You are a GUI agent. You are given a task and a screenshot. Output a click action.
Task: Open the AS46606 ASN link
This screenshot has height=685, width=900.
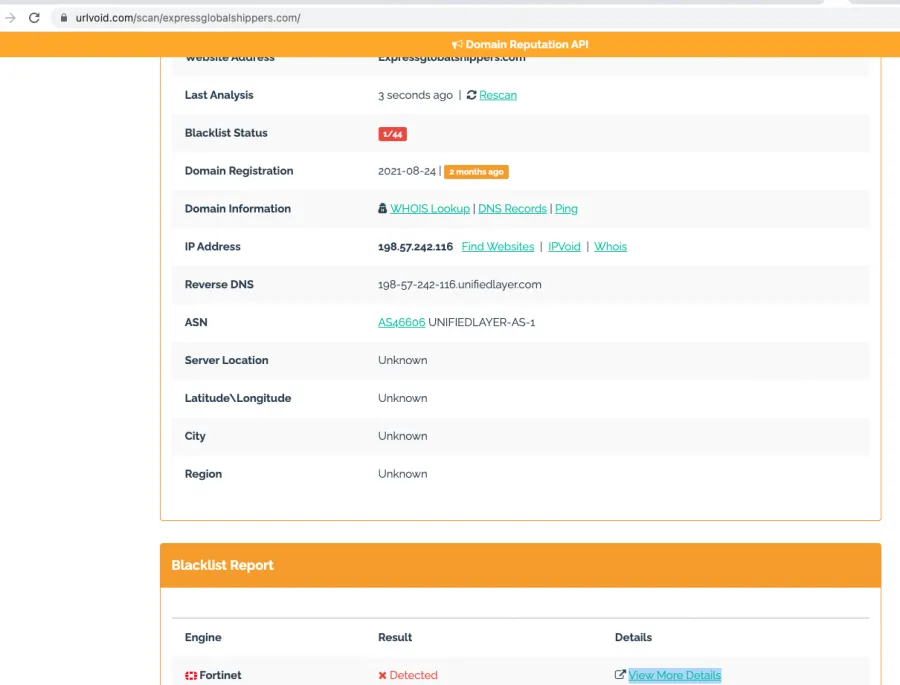[402, 323]
